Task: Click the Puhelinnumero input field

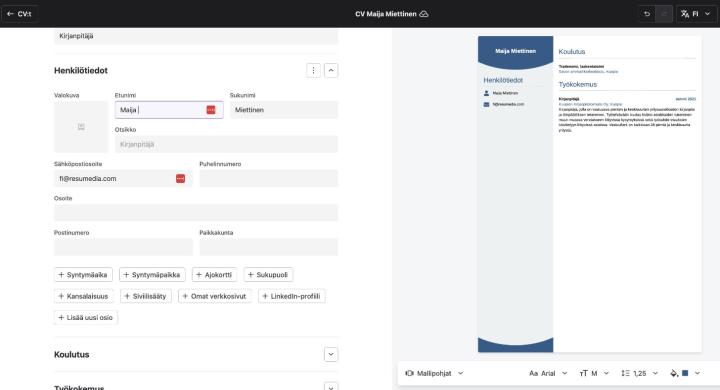Action: click(x=269, y=178)
